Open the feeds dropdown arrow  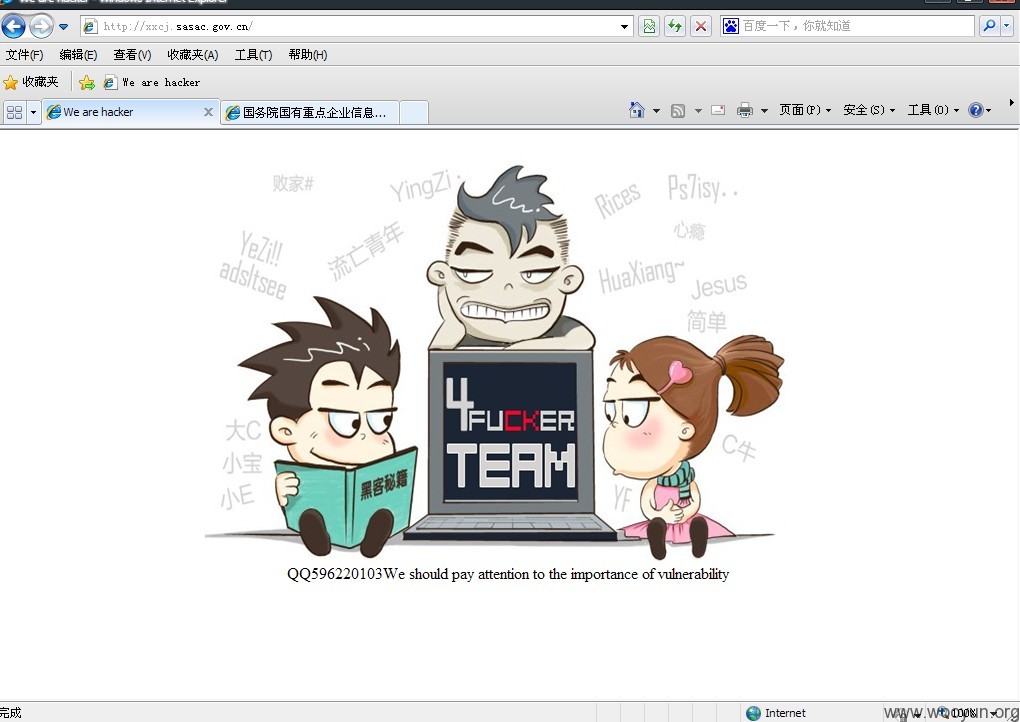(x=698, y=111)
